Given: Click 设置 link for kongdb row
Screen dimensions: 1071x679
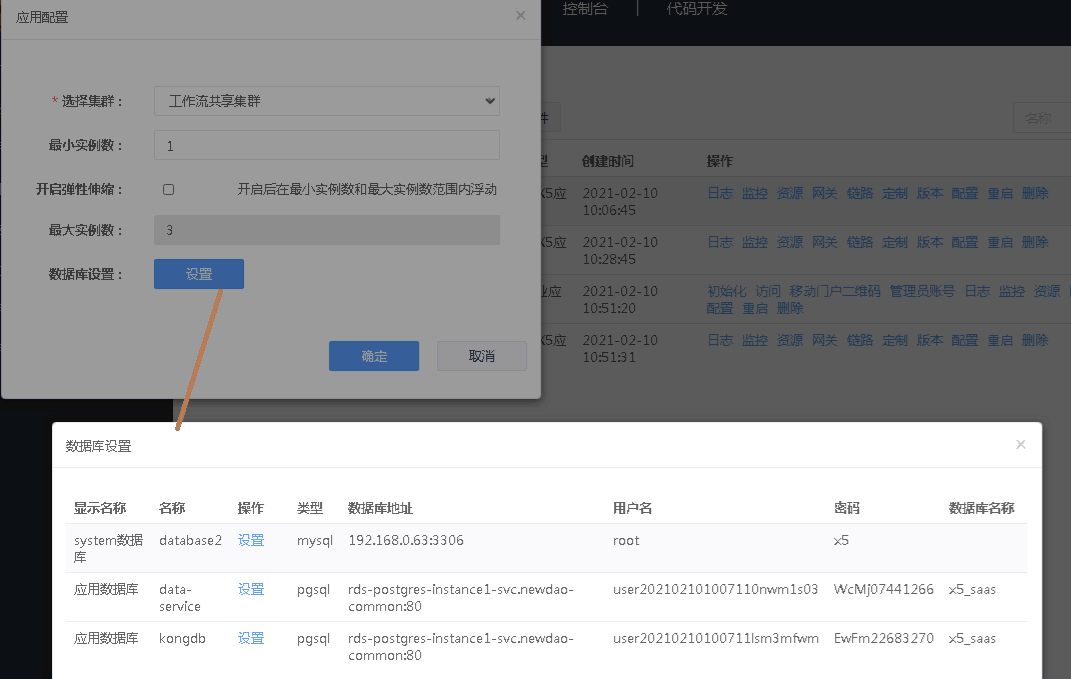Looking at the screenshot, I should (251, 638).
